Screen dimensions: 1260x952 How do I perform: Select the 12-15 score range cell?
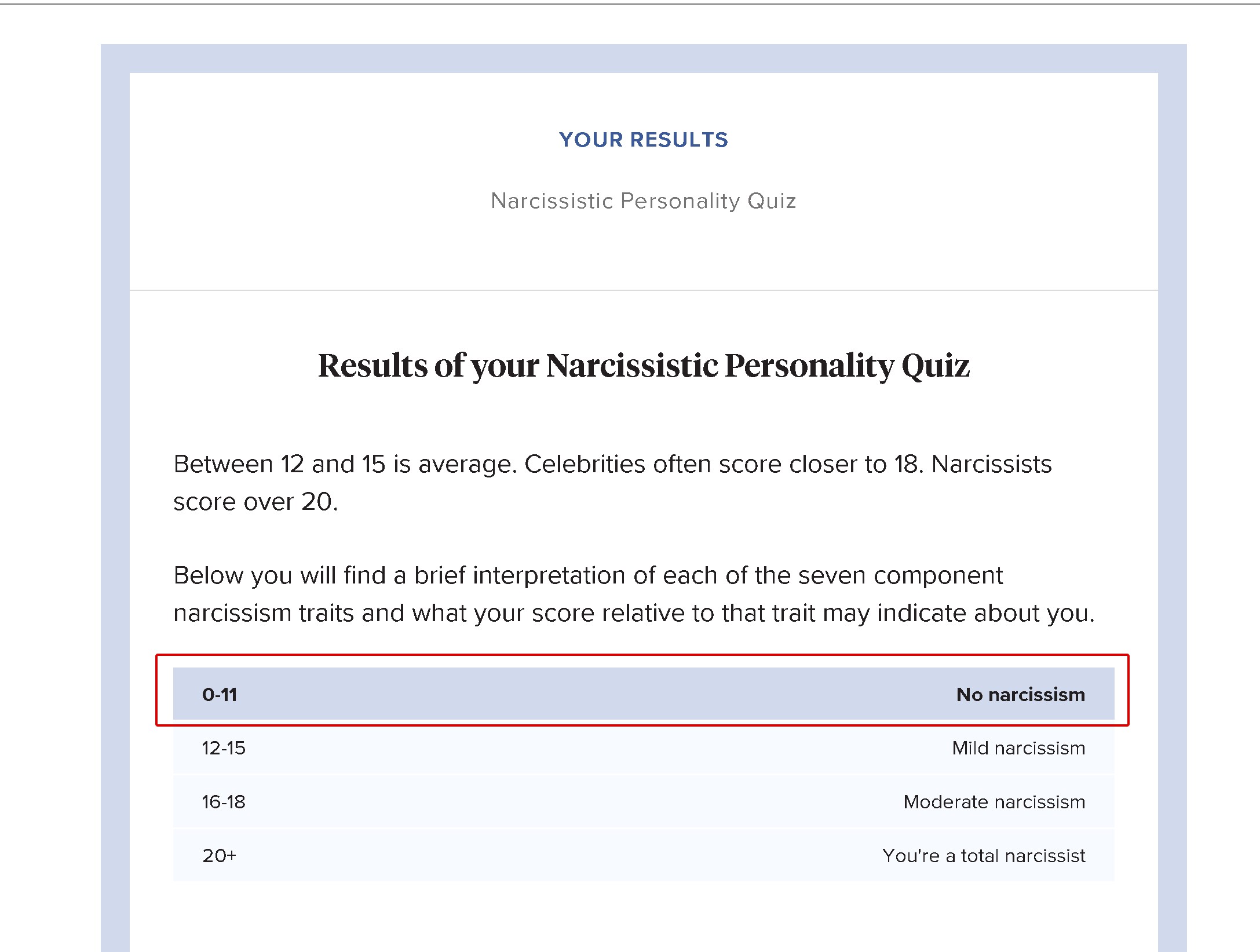pyautogui.click(x=224, y=748)
